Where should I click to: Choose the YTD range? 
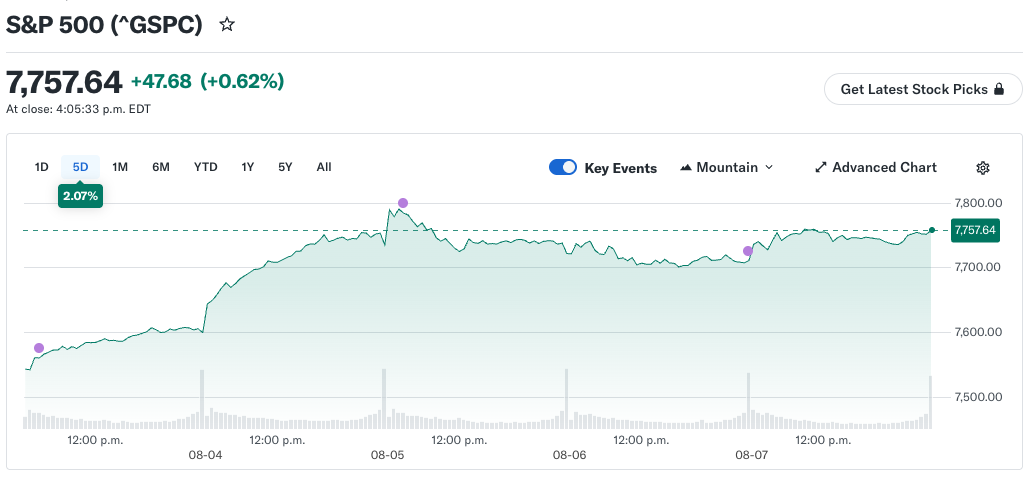coord(206,167)
